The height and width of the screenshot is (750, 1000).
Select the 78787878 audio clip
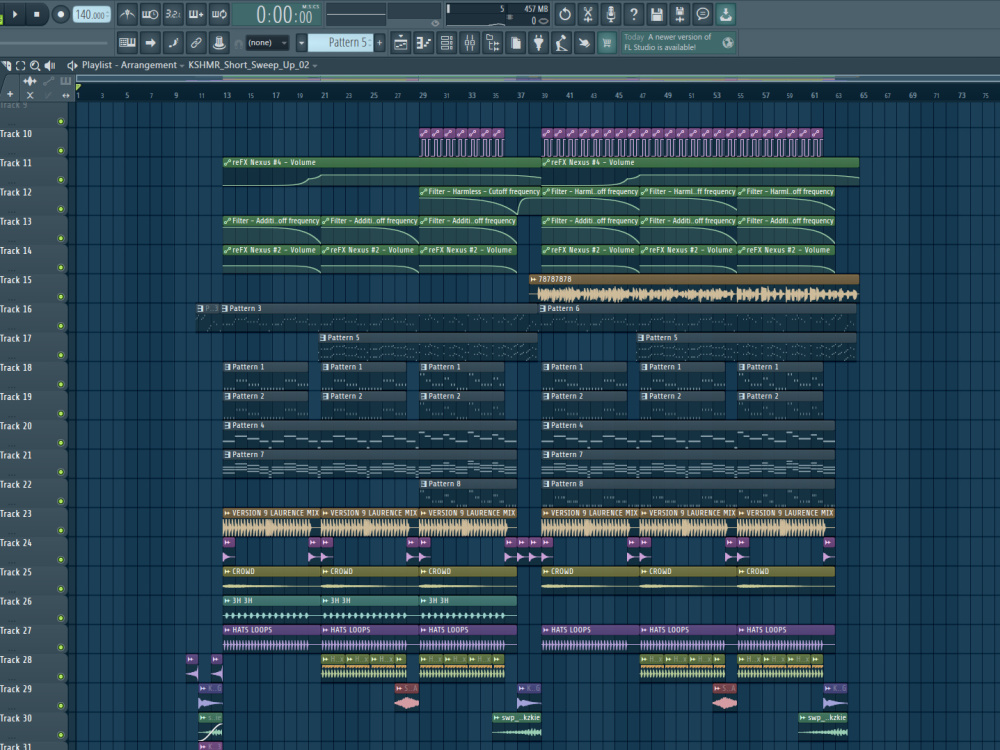click(x=694, y=288)
